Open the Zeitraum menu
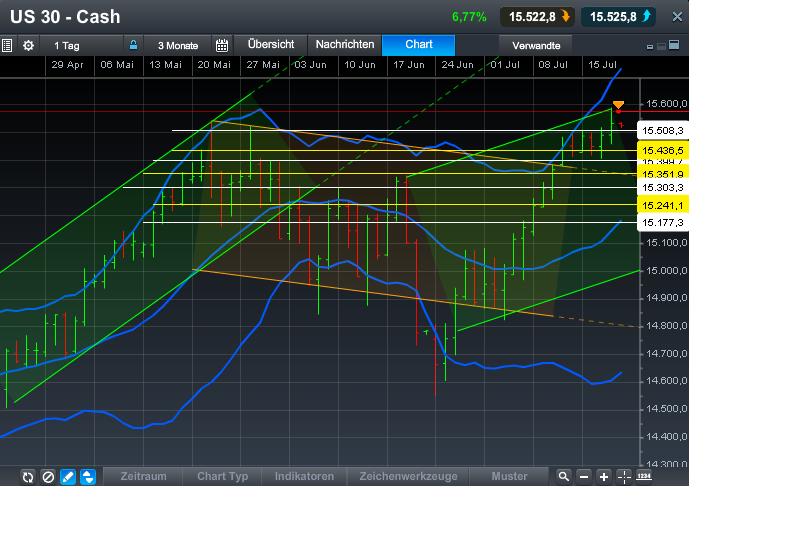800x550 pixels. pos(143,477)
